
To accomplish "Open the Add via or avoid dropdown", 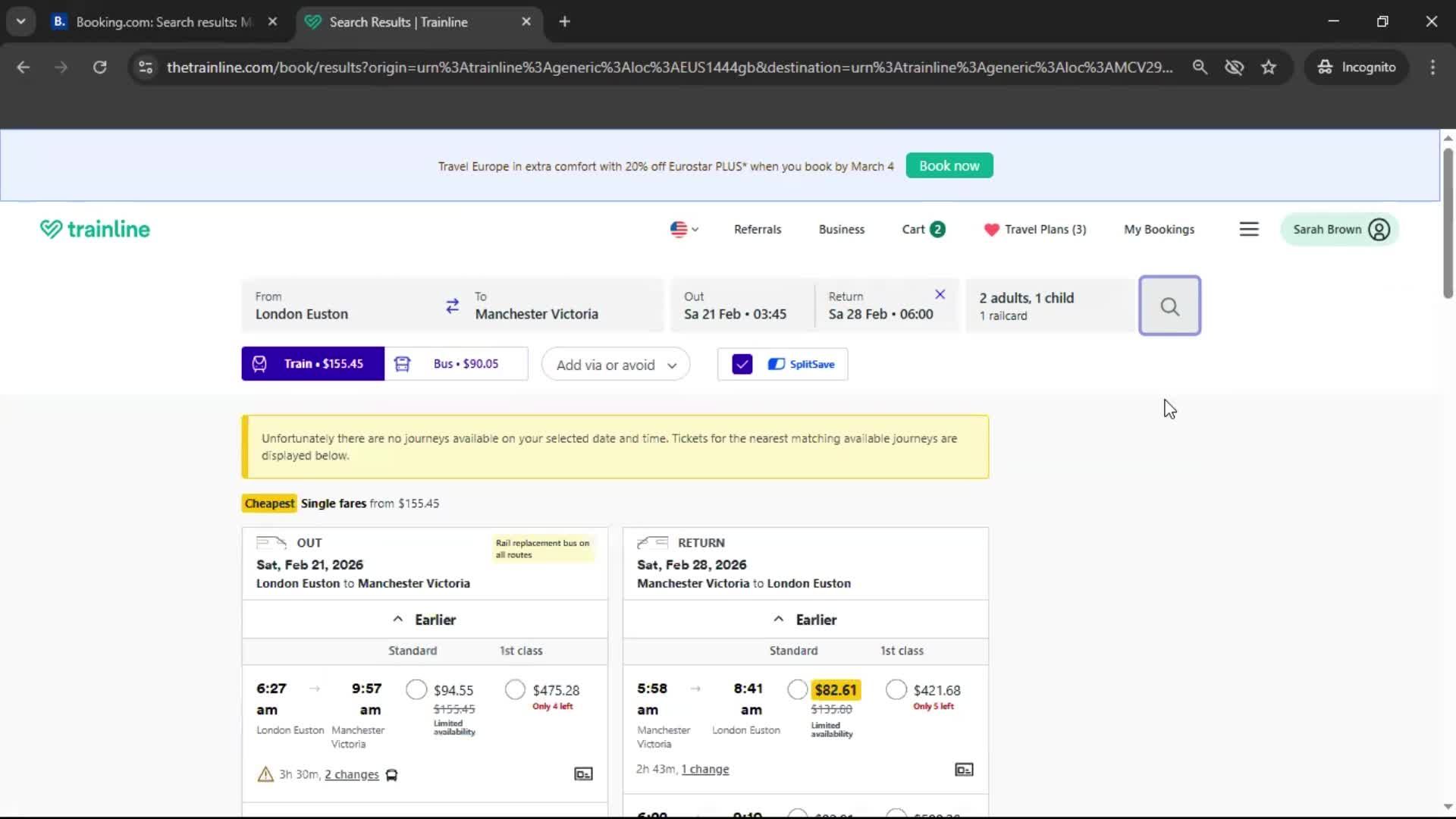I will point(615,364).
